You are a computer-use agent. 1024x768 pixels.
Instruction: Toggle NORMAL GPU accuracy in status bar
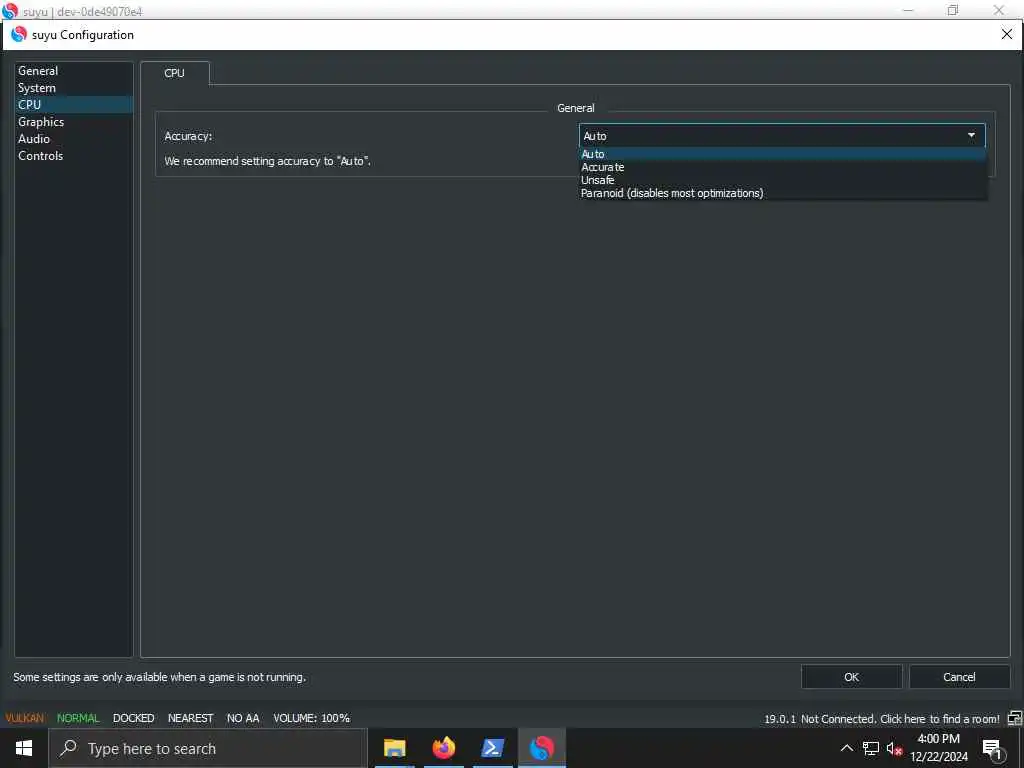click(x=78, y=718)
